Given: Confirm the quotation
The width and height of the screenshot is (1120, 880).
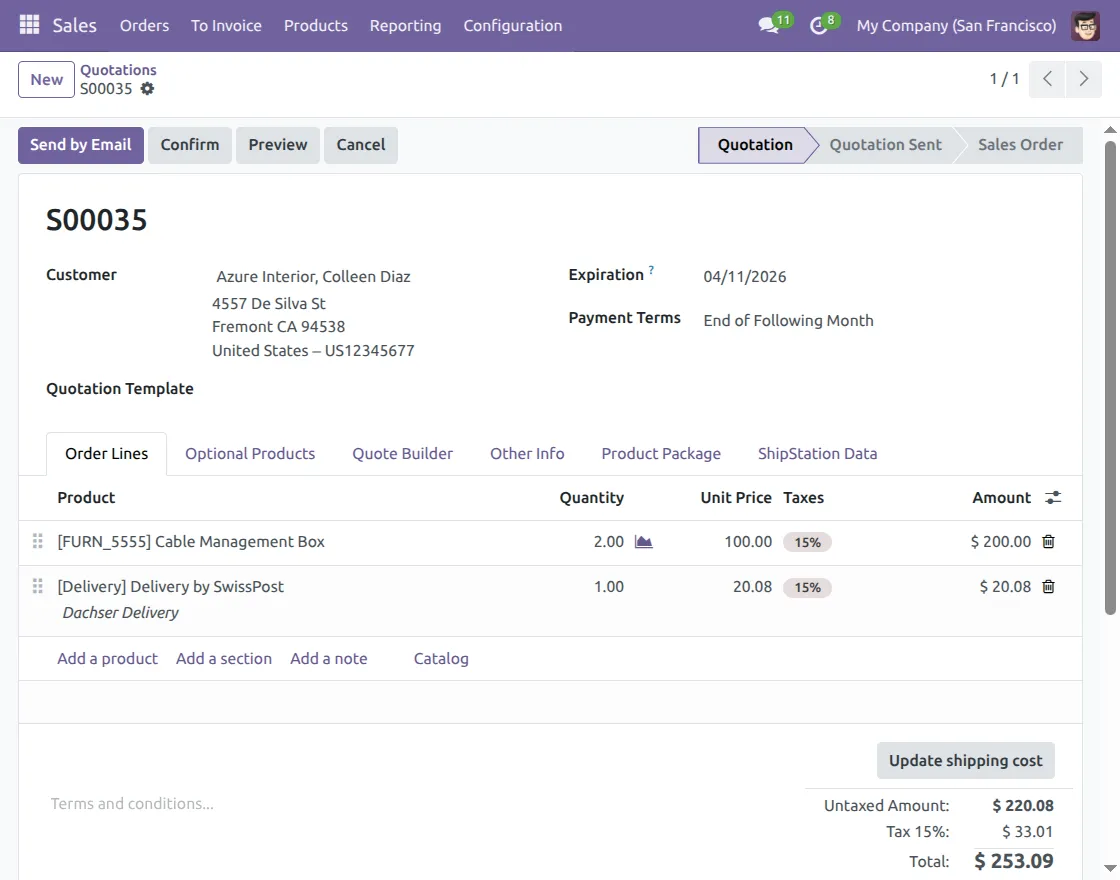Looking at the screenshot, I should [189, 144].
